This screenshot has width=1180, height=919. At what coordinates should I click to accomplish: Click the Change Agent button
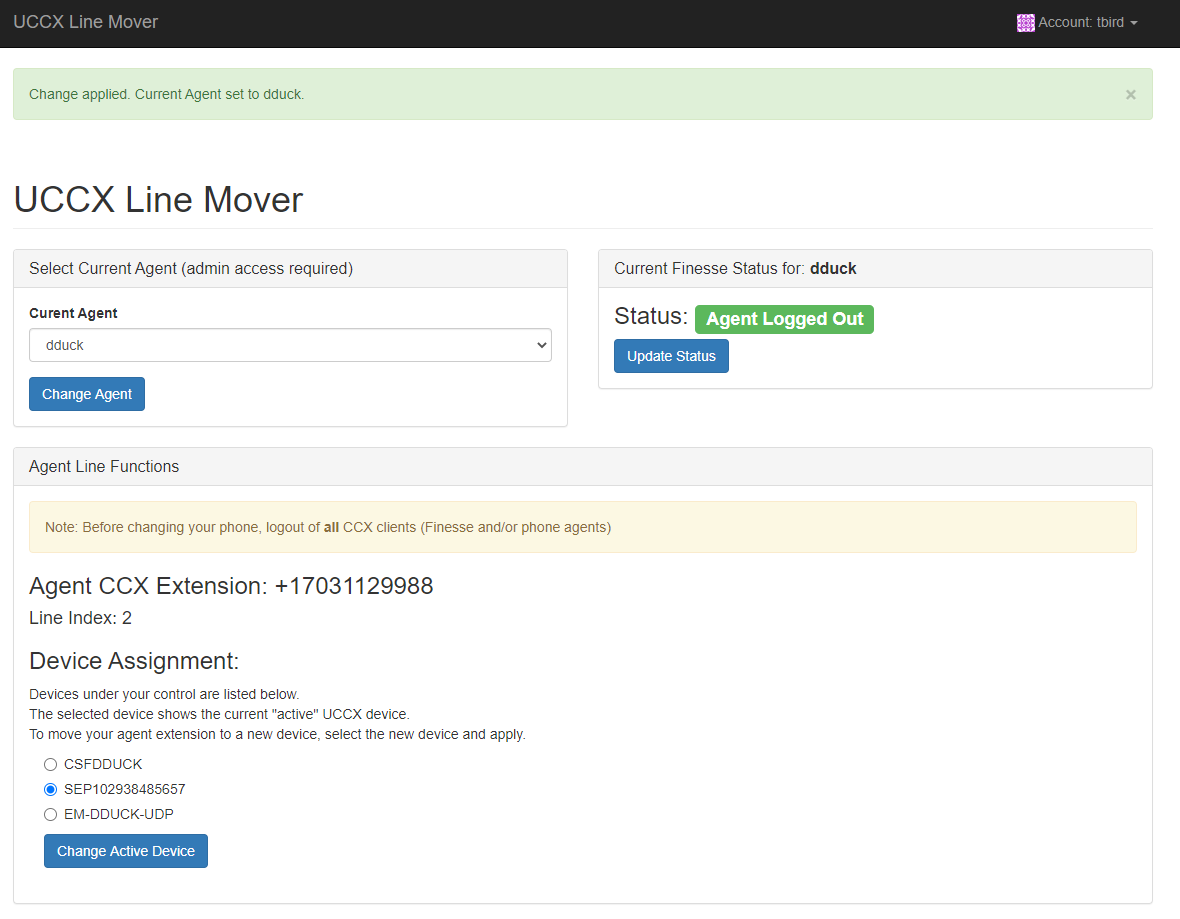coord(87,394)
